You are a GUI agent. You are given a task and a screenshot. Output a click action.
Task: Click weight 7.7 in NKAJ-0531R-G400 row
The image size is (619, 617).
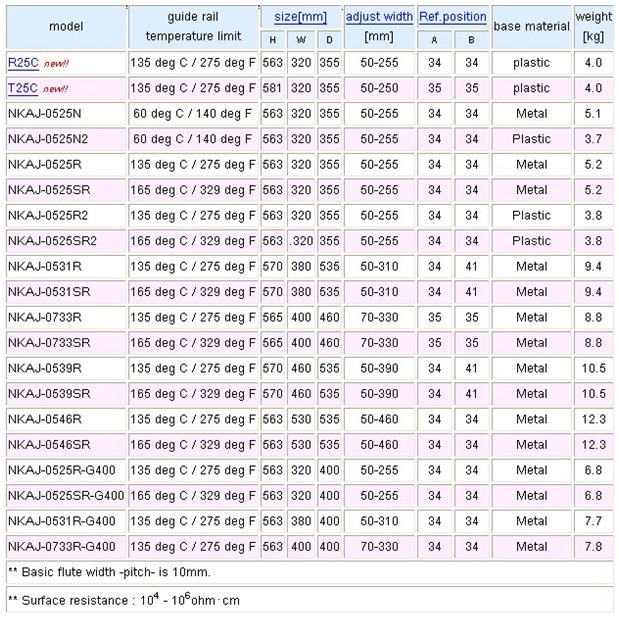[593, 521]
